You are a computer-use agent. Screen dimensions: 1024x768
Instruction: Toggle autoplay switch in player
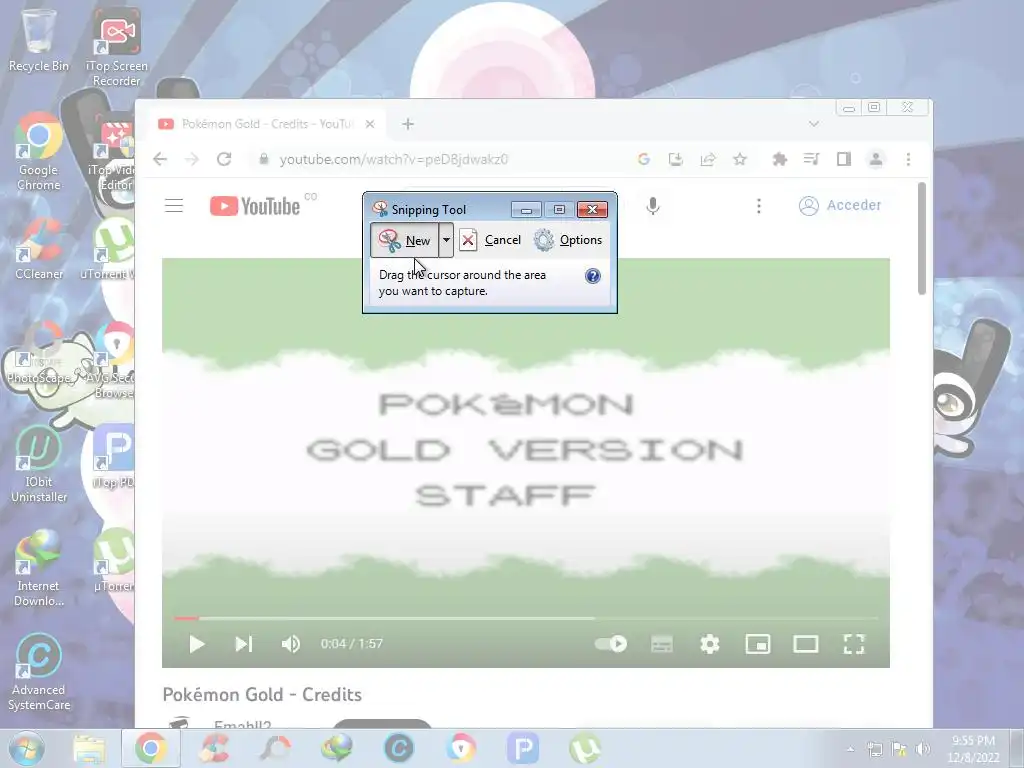(x=611, y=644)
